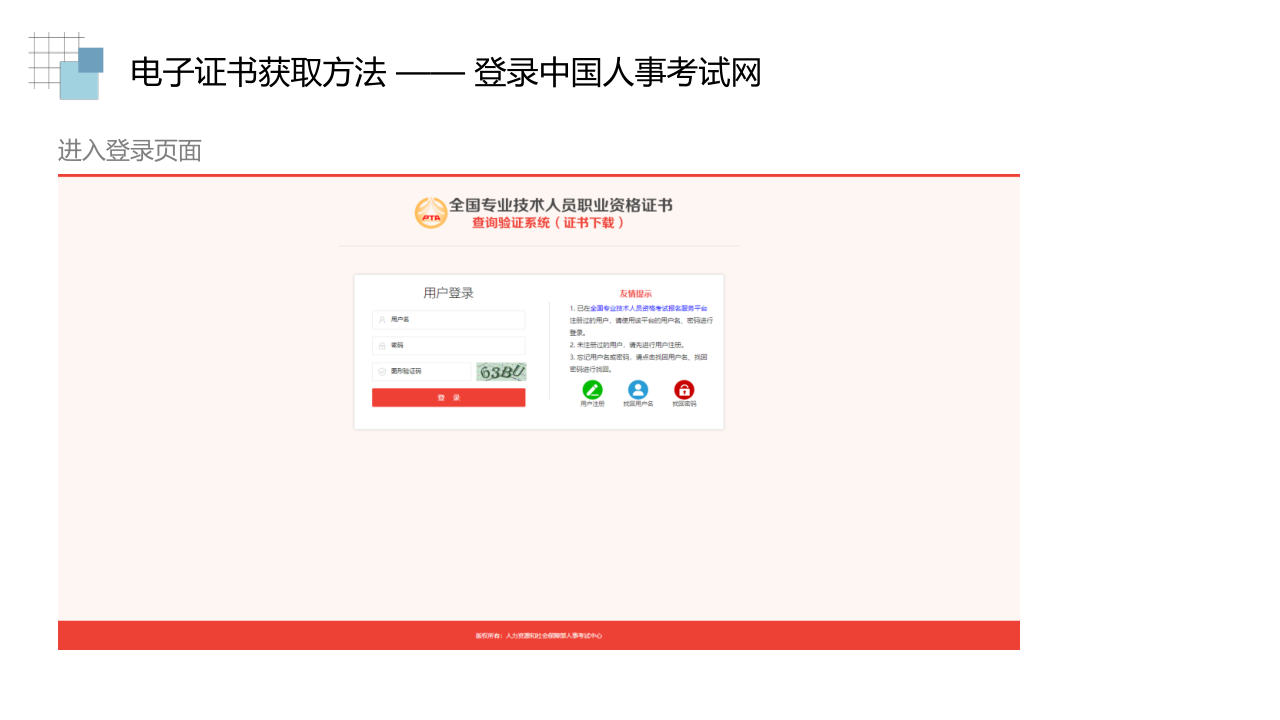Click the orange PTA logo emblem
Screen dimensions: 1280x720
[x=431, y=213]
